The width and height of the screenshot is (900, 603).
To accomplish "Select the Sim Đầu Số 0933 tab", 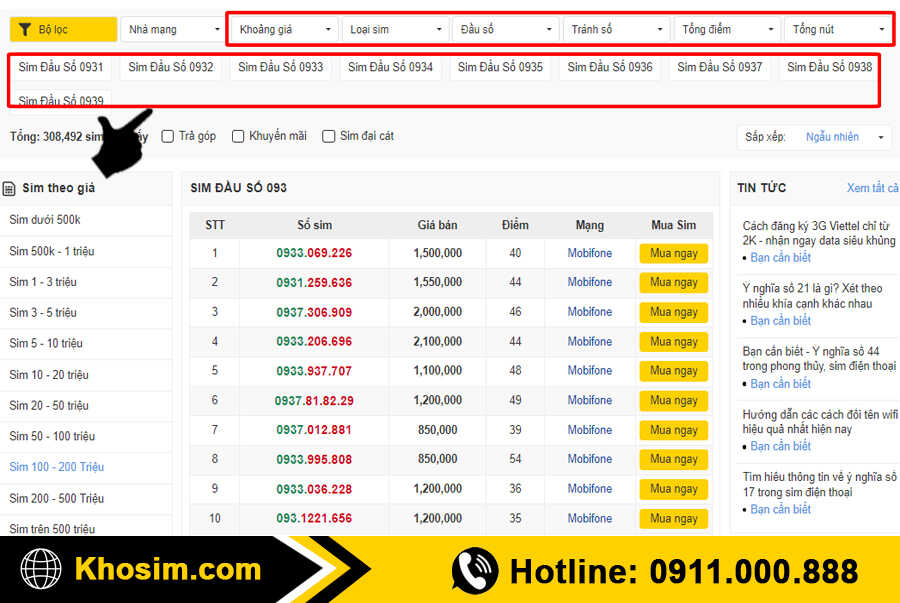I will (281, 67).
